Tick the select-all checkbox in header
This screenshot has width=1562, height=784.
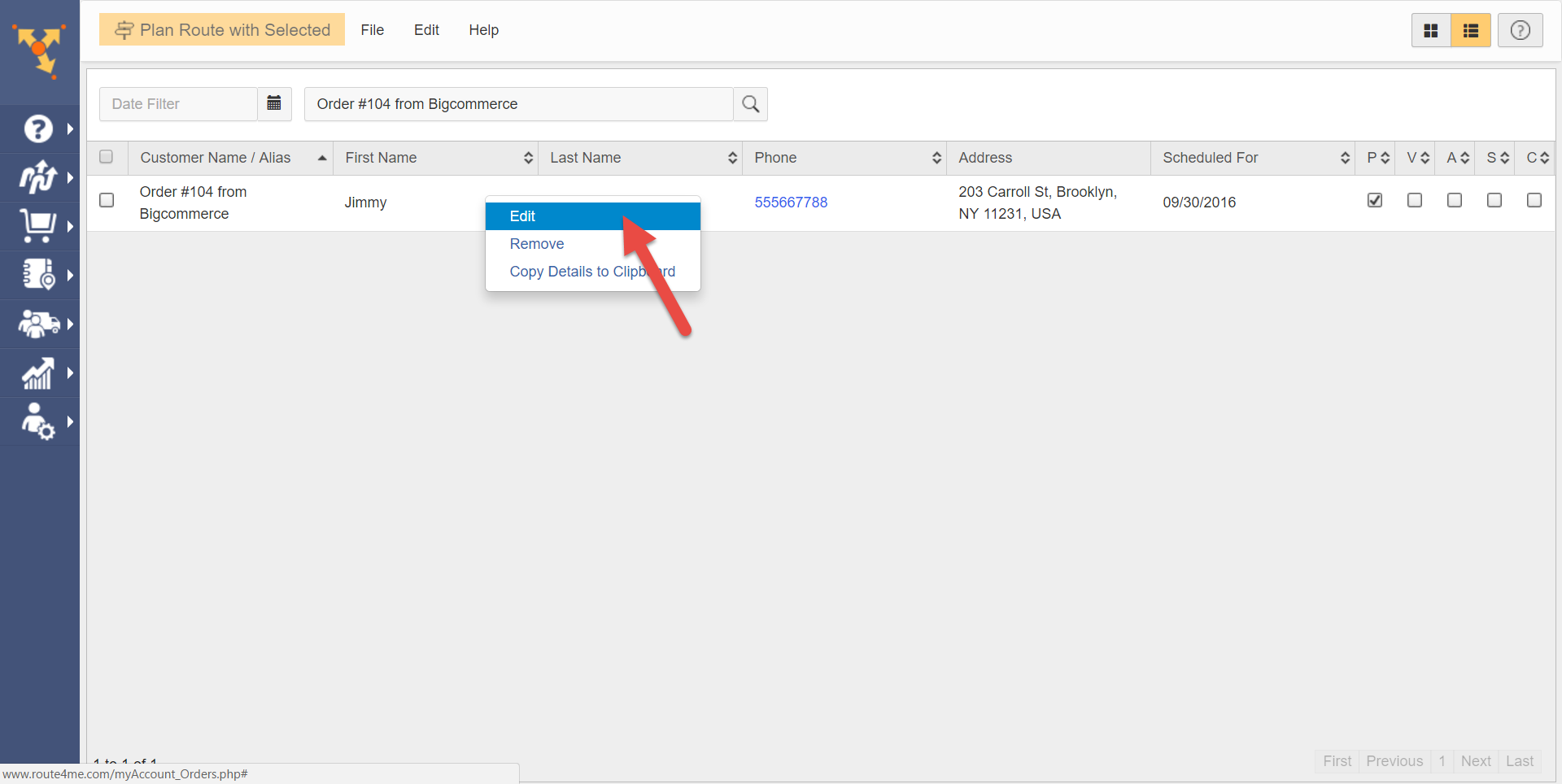tap(107, 157)
